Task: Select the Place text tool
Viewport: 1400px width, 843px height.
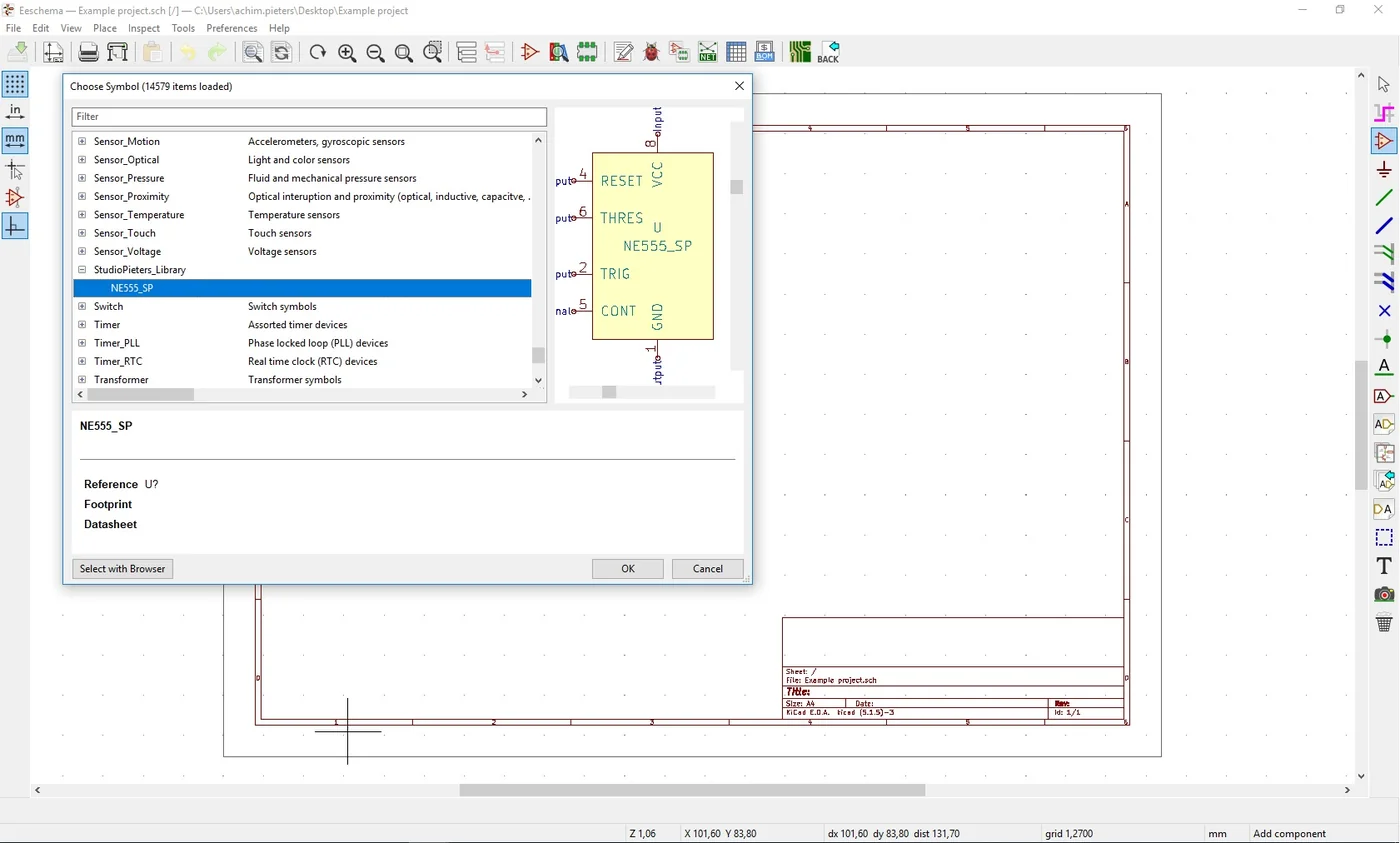Action: (x=1384, y=566)
